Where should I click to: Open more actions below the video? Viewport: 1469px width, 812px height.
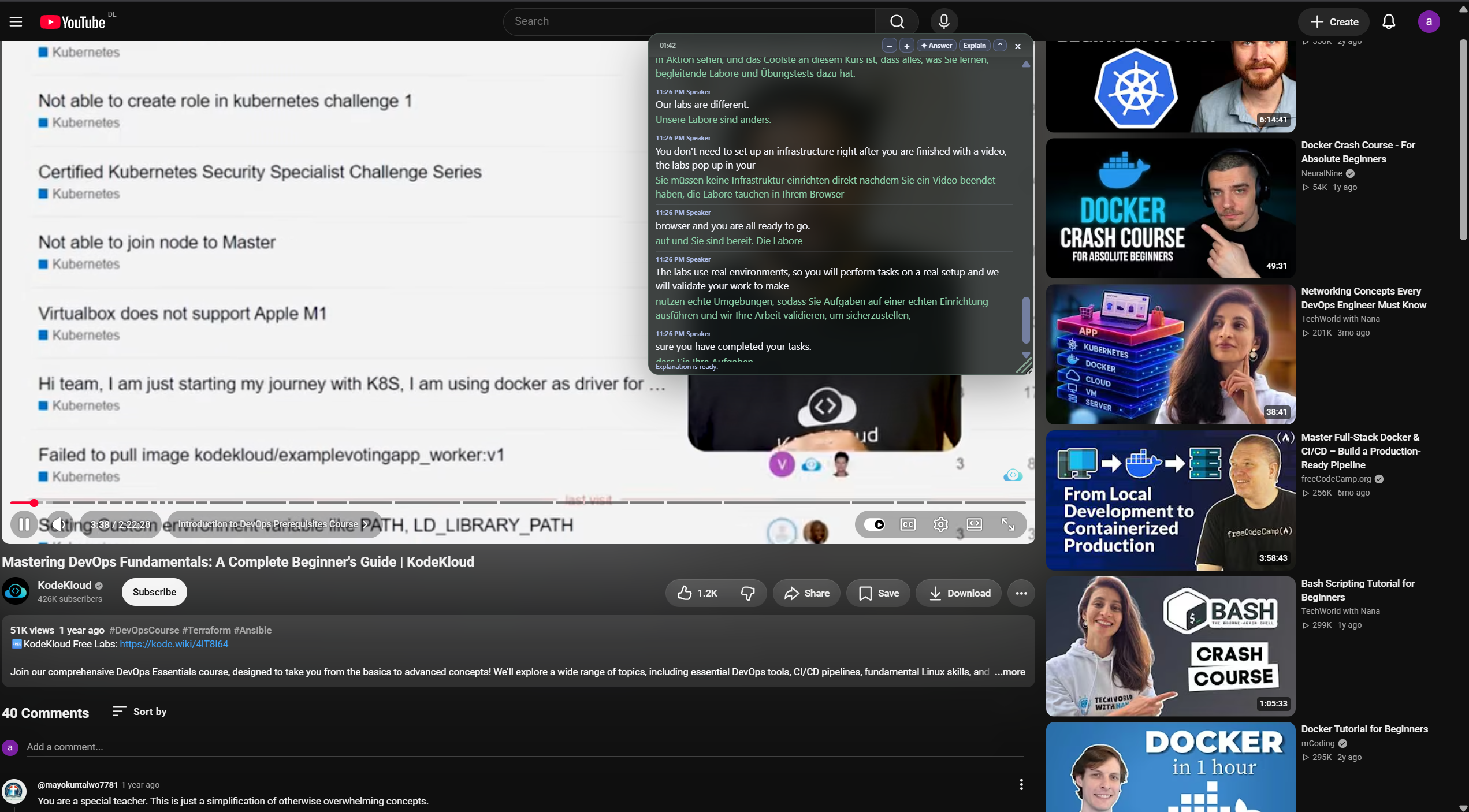(1021, 593)
